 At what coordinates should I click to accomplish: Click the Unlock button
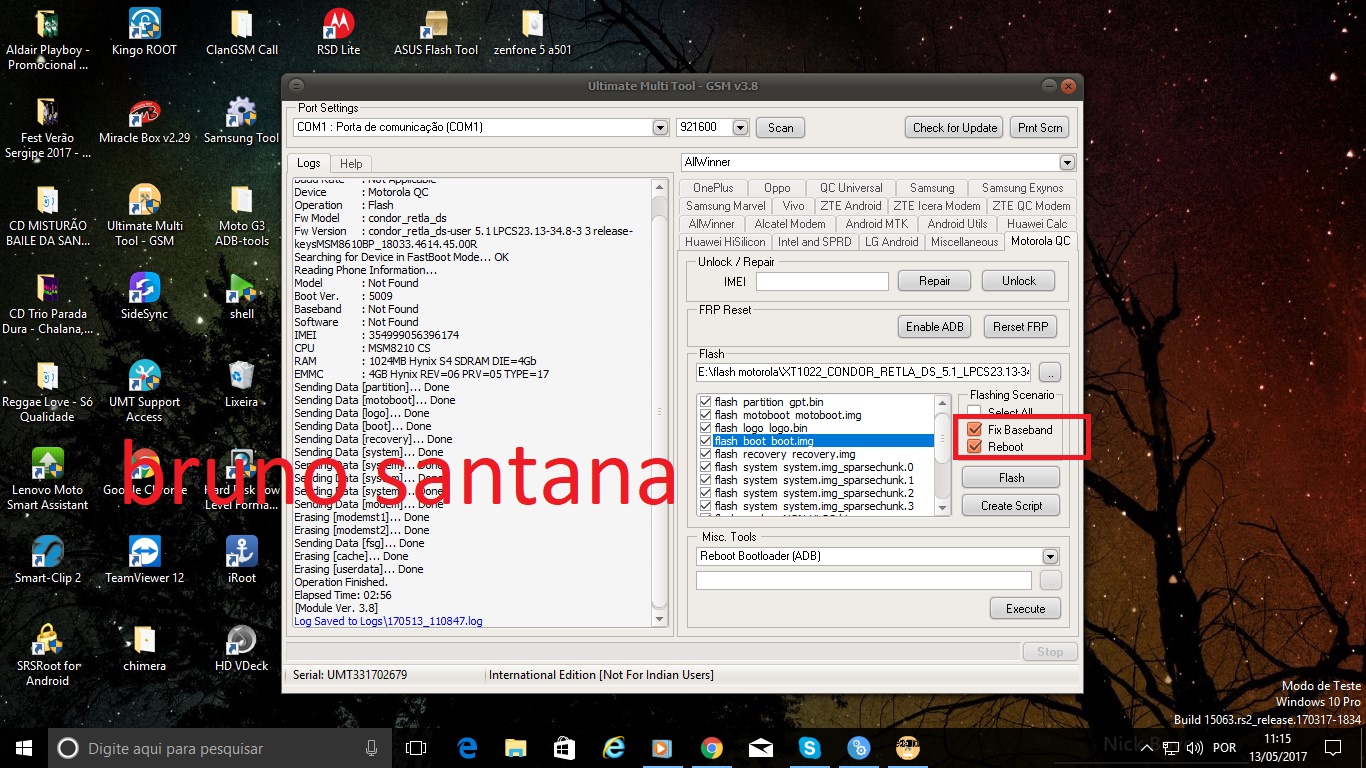pos(1018,281)
